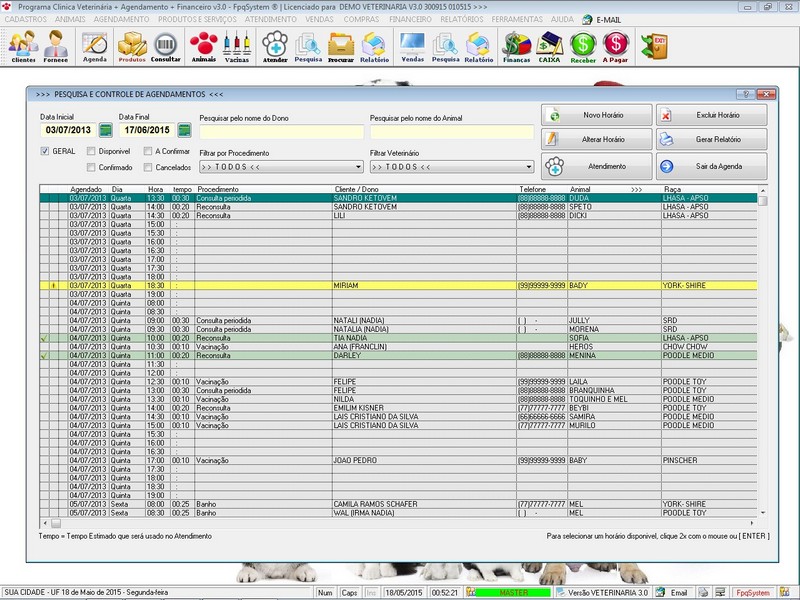Open the CAIXA cash register icon
The image size is (800, 600).
[549, 45]
